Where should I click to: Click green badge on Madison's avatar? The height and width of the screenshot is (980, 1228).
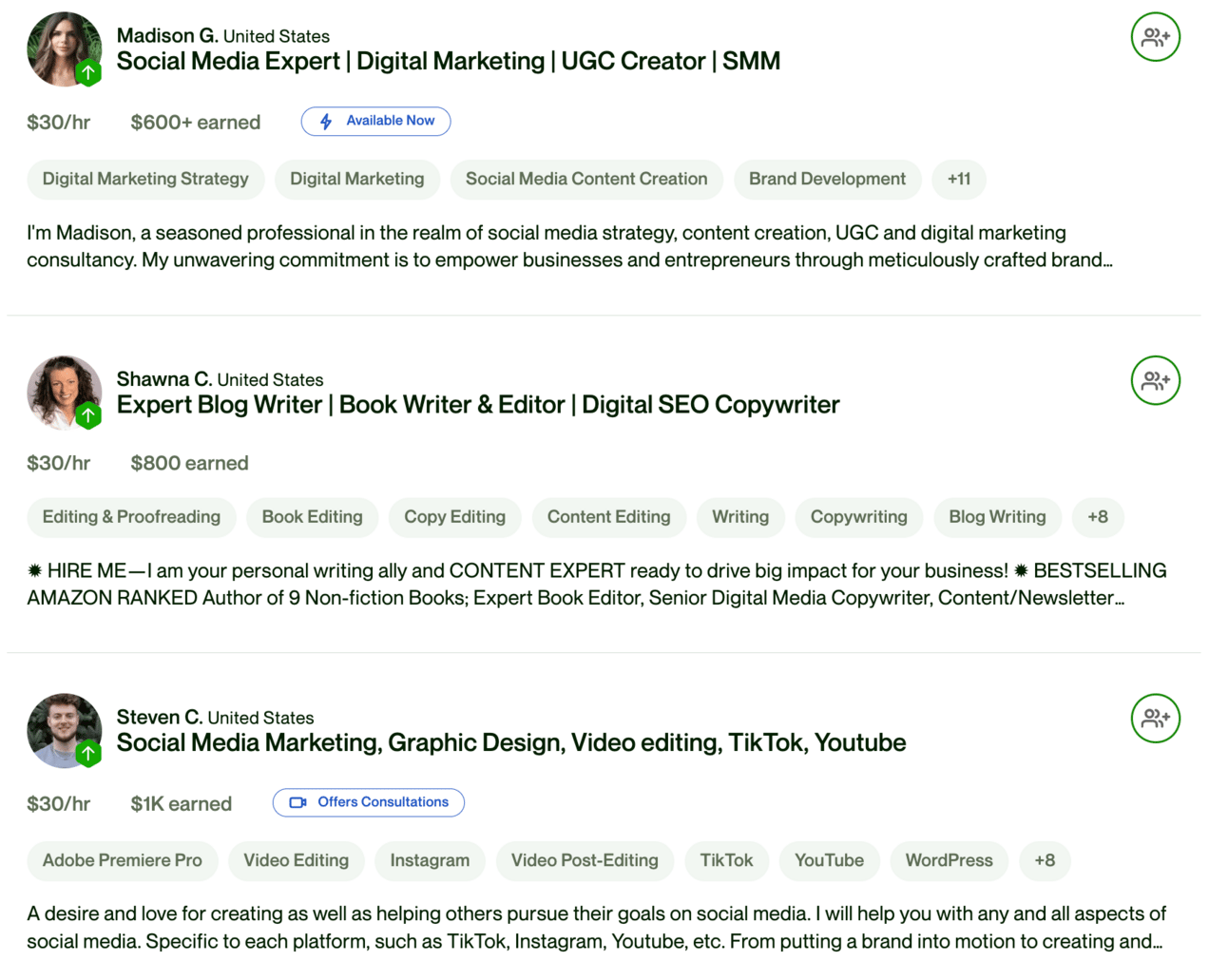tap(88, 72)
